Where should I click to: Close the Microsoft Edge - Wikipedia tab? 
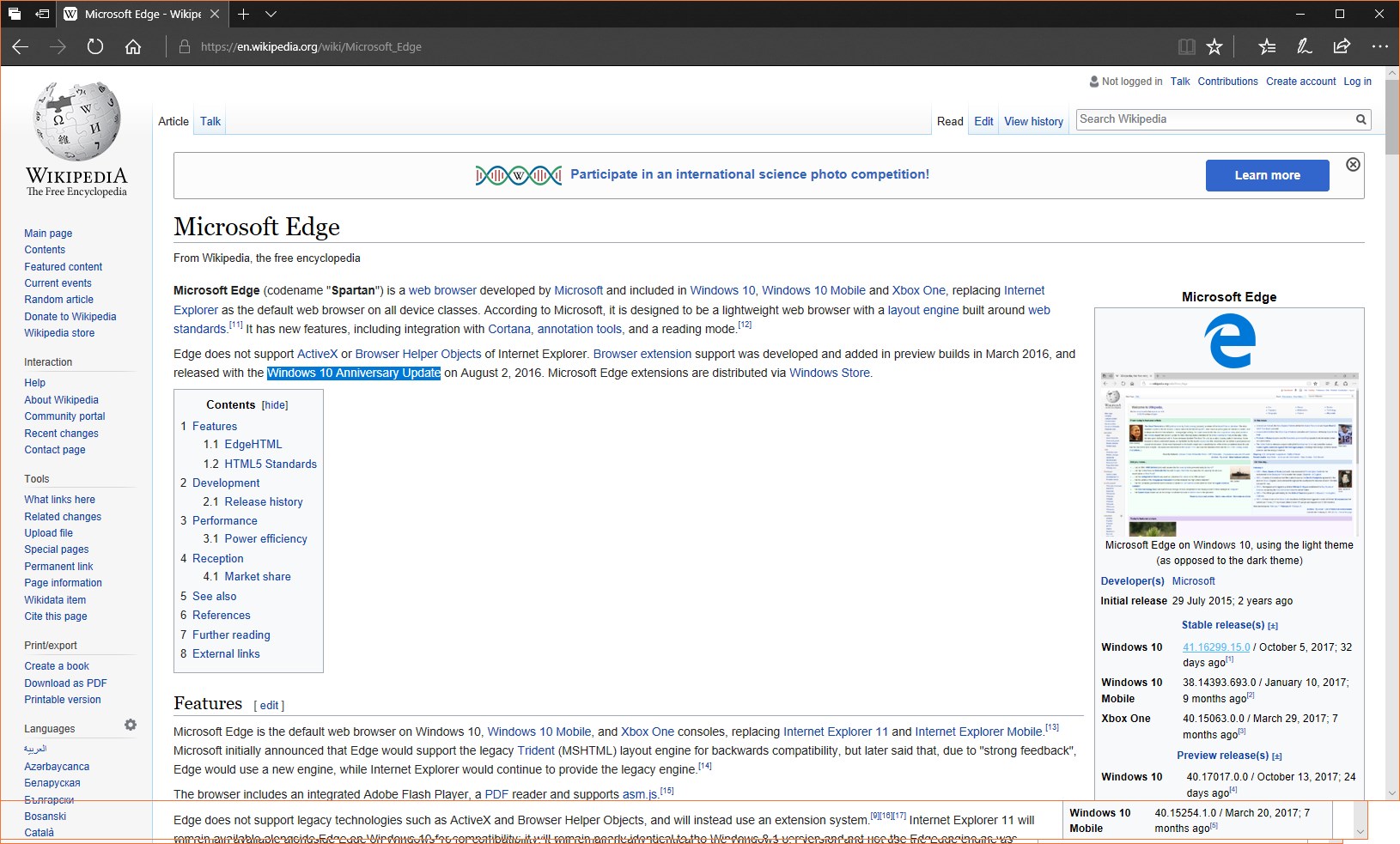215,14
